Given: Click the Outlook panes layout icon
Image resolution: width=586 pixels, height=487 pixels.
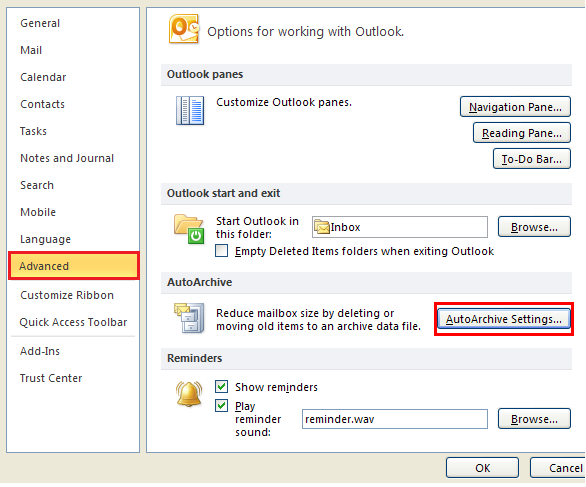Looking at the screenshot, I should 190,110.
